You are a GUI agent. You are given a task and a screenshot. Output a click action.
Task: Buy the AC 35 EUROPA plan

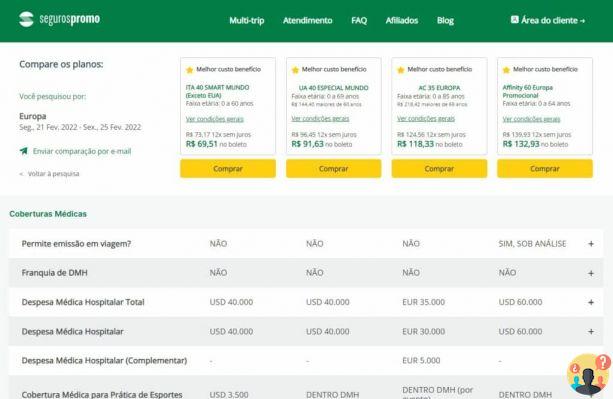(x=439, y=168)
